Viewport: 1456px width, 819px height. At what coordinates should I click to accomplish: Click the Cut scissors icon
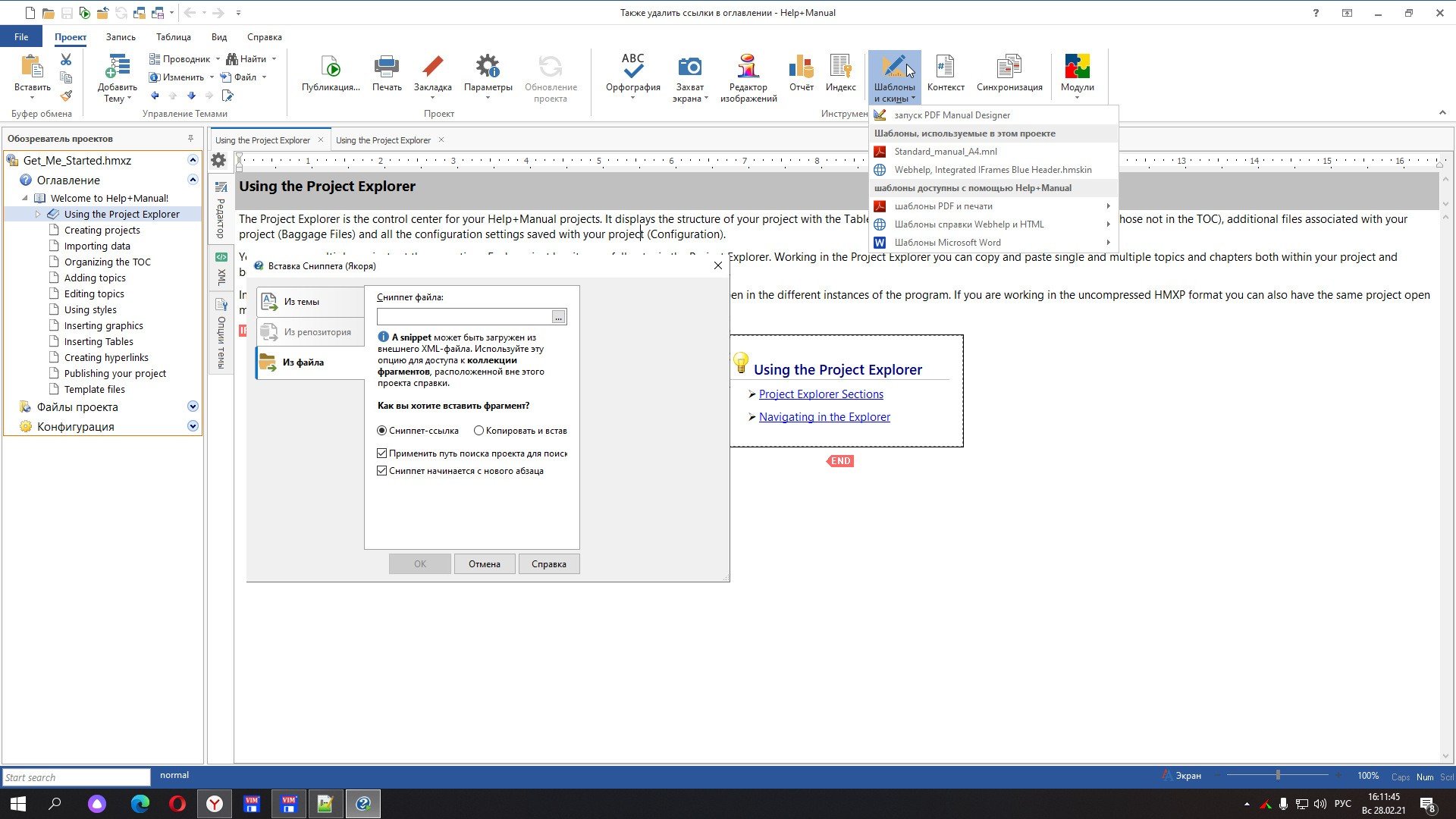(x=66, y=59)
